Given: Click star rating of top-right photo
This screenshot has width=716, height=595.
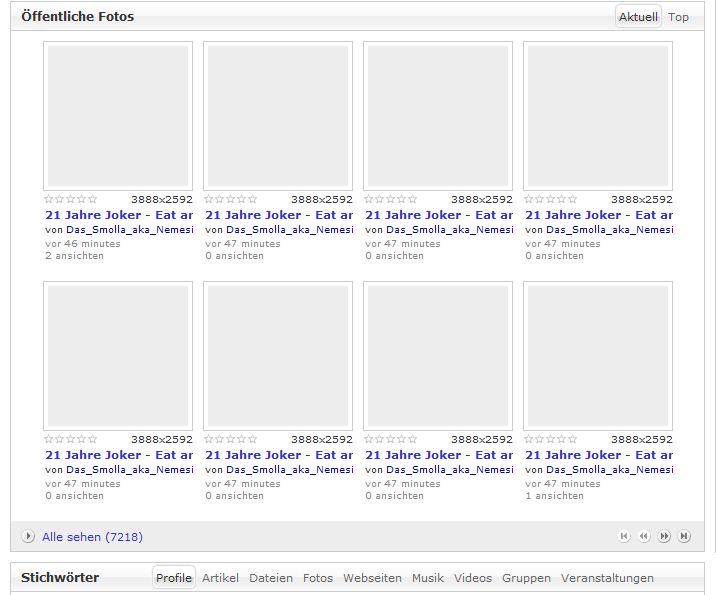Looking at the screenshot, I should 551,199.
